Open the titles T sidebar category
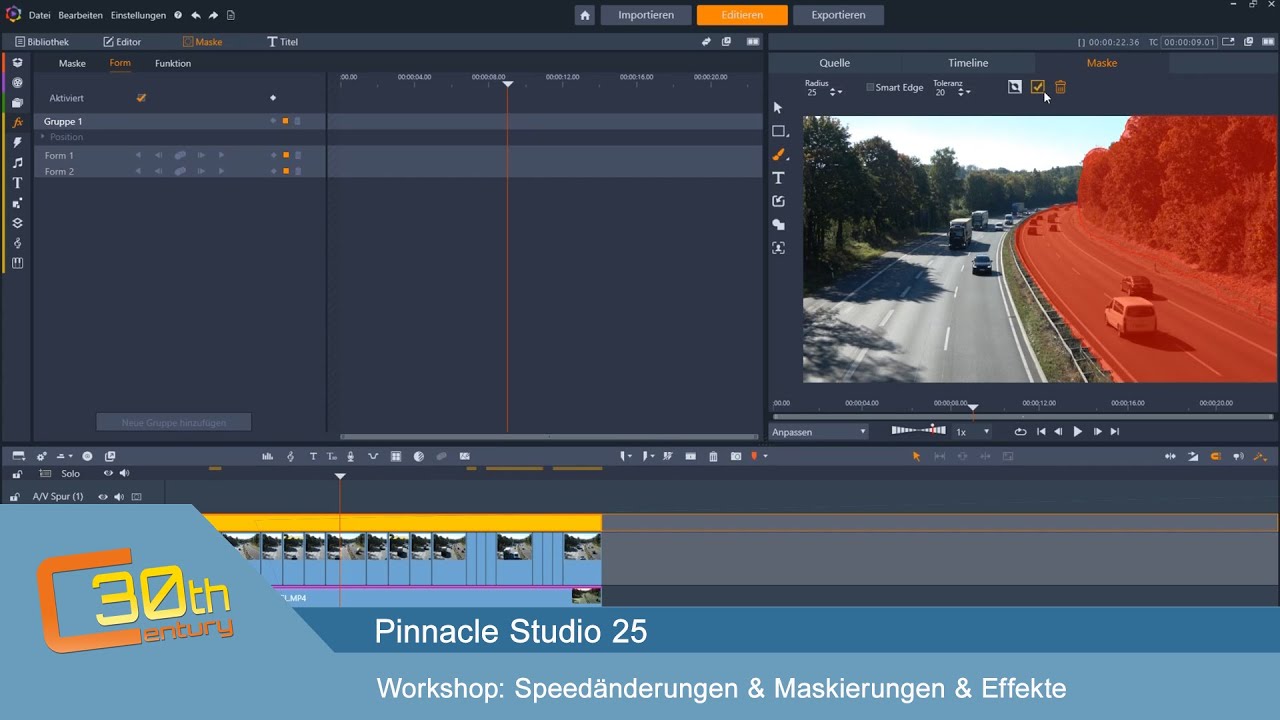 tap(17, 183)
